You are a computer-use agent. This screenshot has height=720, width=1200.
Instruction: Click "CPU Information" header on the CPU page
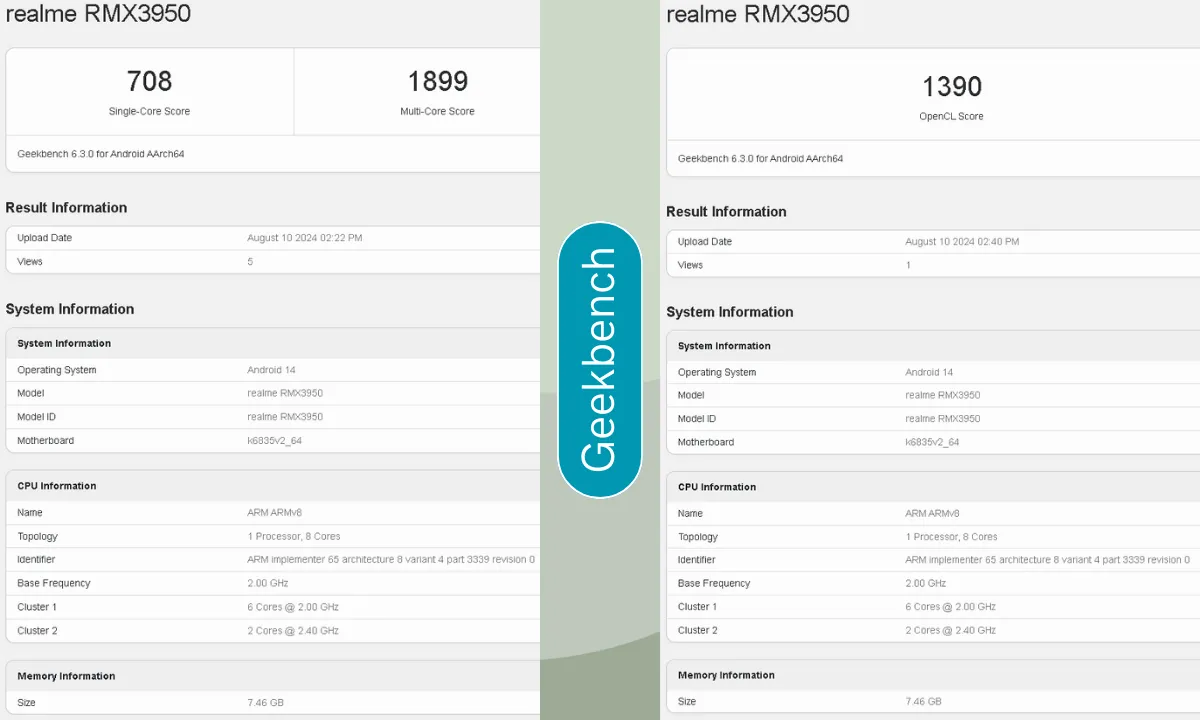(x=57, y=486)
